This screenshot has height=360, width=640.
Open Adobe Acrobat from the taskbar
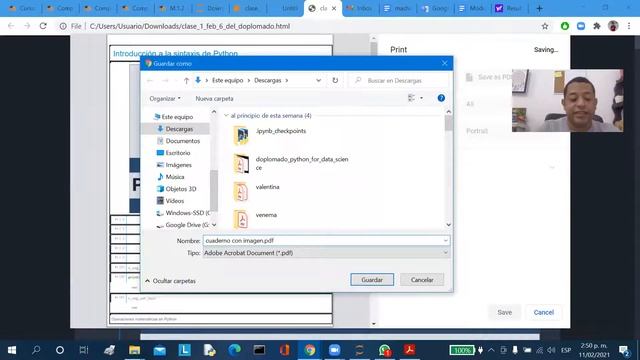pyautogui.click(x=409, y=350)
